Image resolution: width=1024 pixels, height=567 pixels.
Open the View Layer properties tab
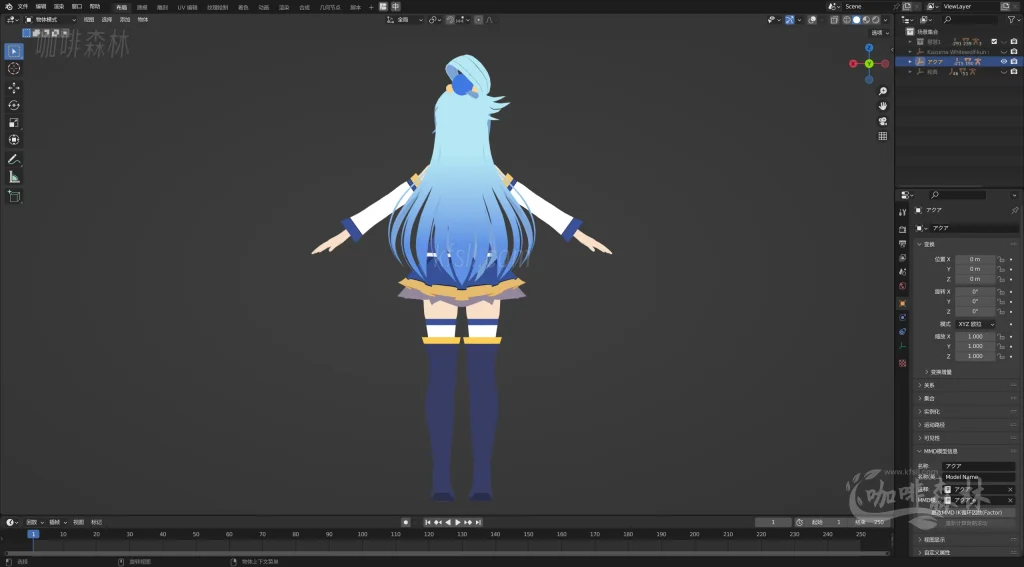pos(903,258)
